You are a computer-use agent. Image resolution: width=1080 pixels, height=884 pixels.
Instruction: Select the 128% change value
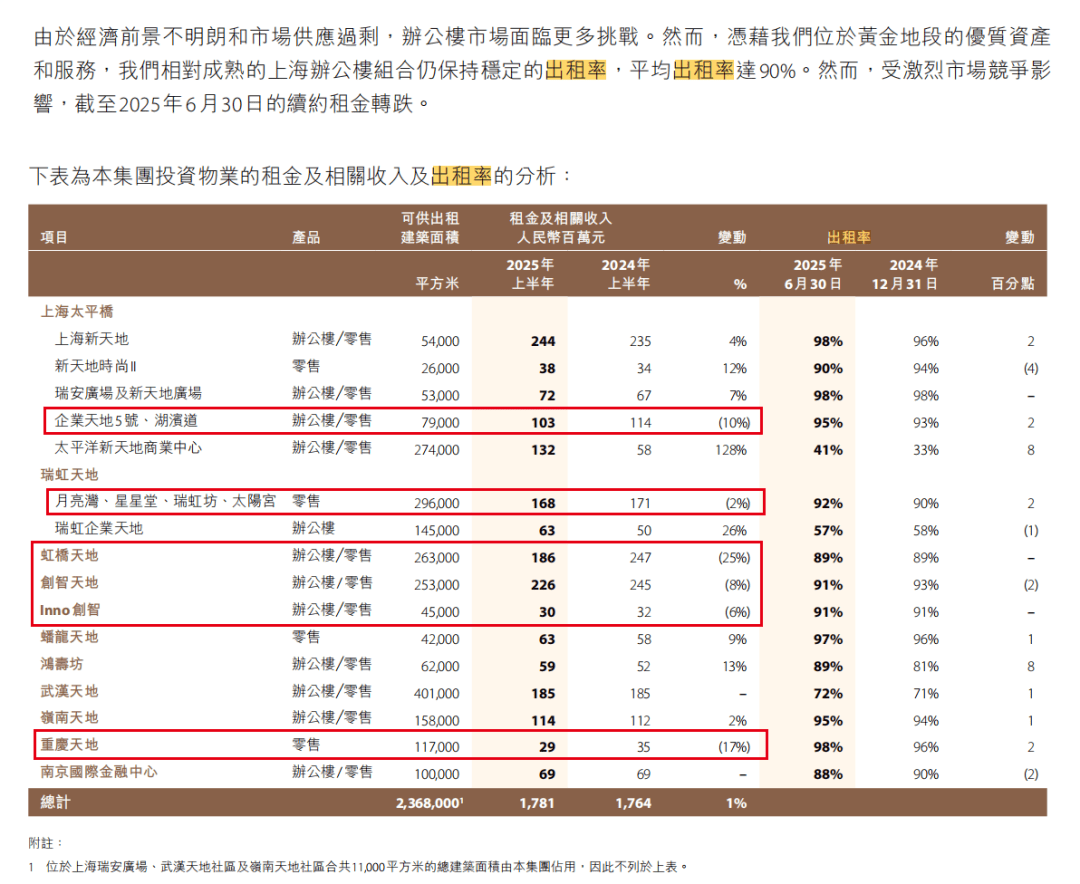(x=730, y=450)
